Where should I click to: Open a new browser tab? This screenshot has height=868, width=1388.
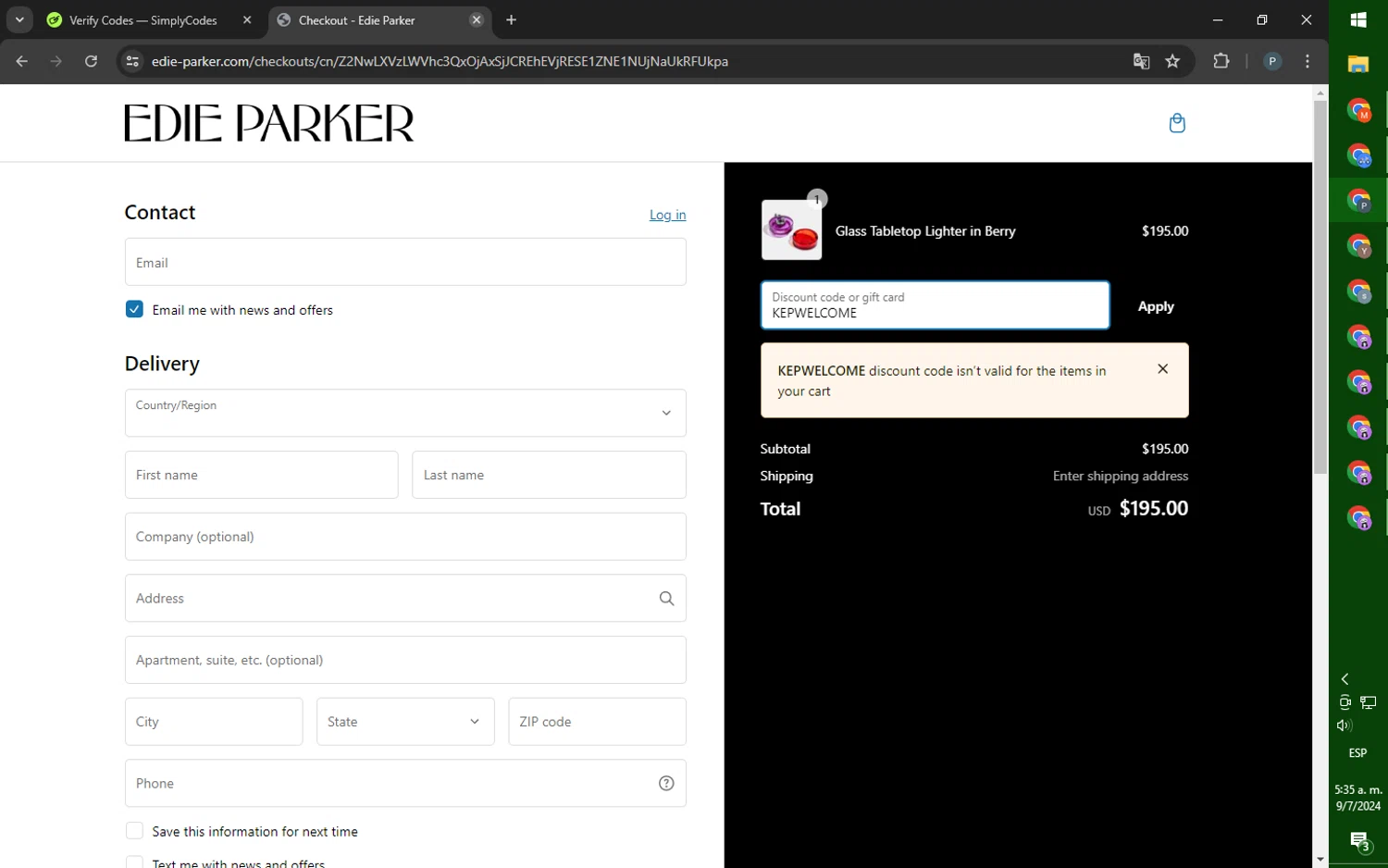coord(511,20)
